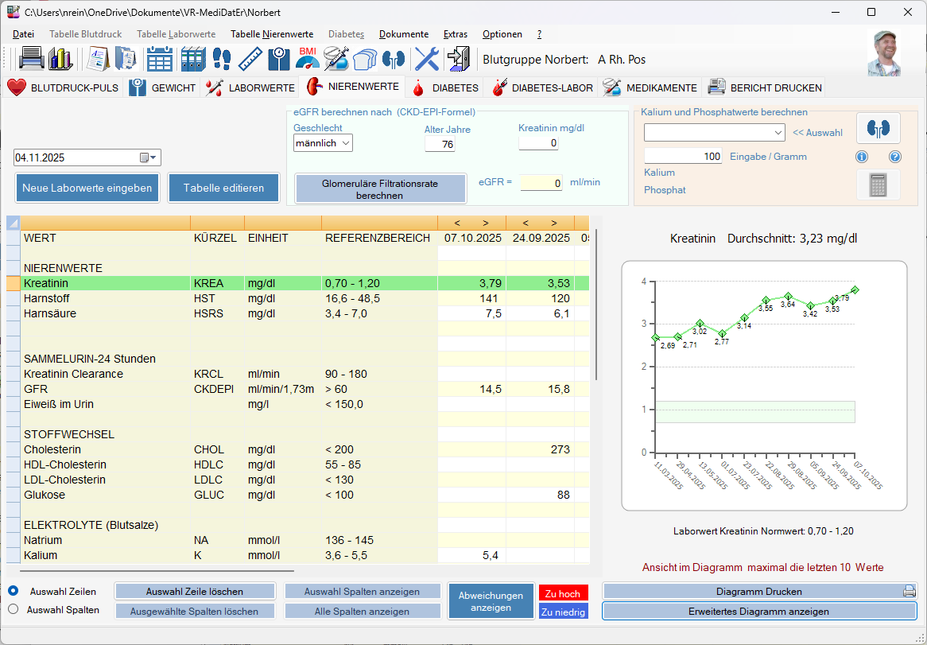Open the Extras menu
Screen dimensions: 927x645
[x=455, y=34]
